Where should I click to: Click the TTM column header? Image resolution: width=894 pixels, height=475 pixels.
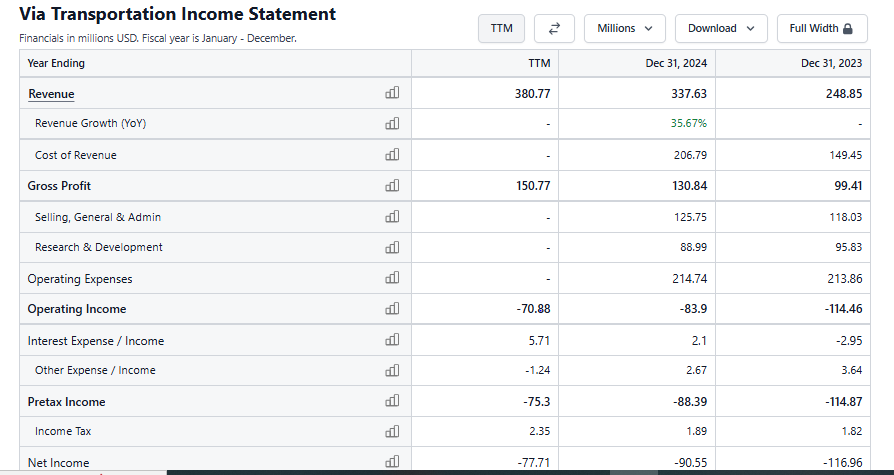pos(539,63)
